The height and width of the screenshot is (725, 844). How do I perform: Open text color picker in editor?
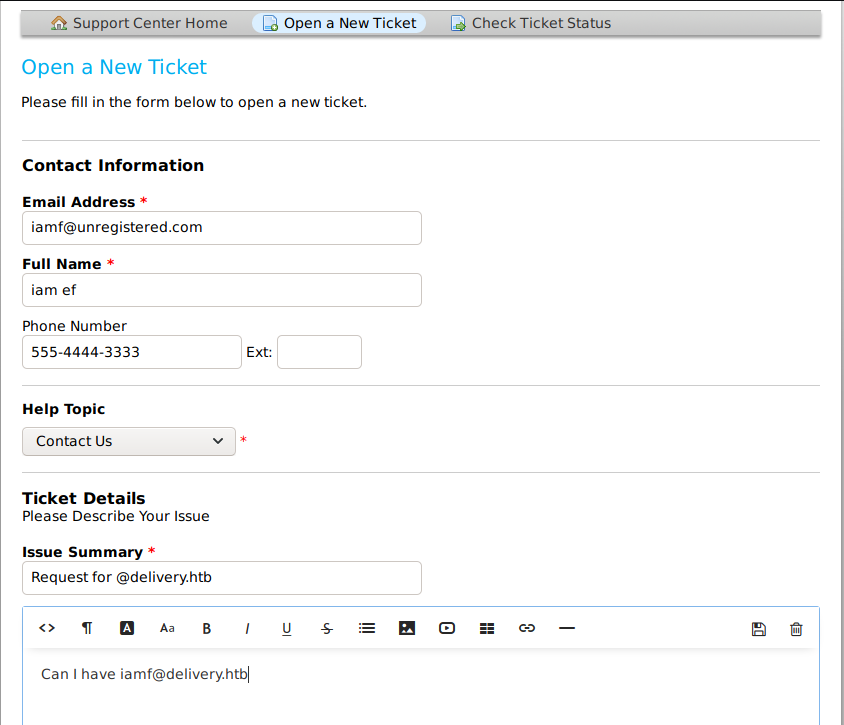pyautogui.click(x=127, y=628)
